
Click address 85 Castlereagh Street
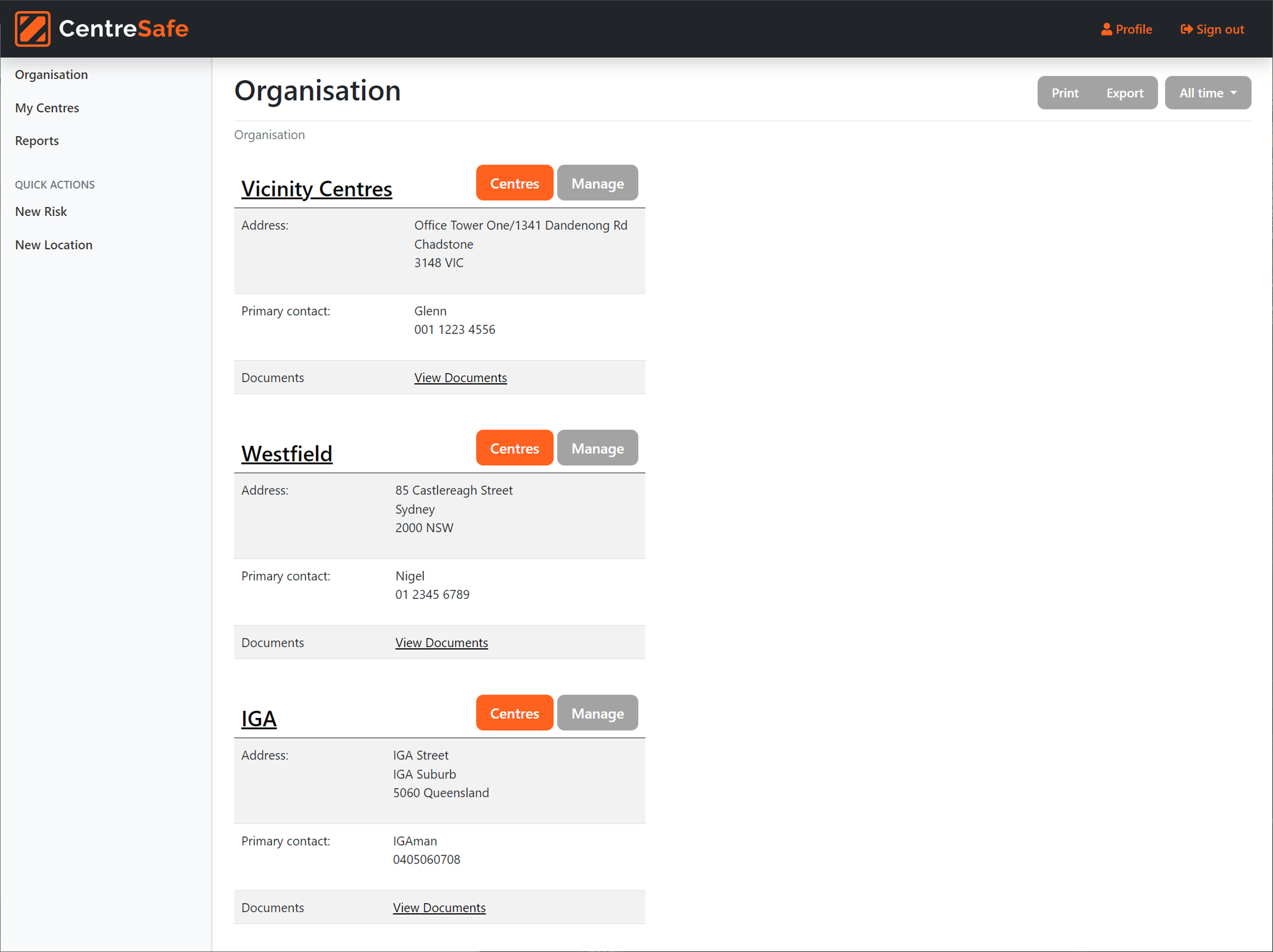[x=454, y=490]
